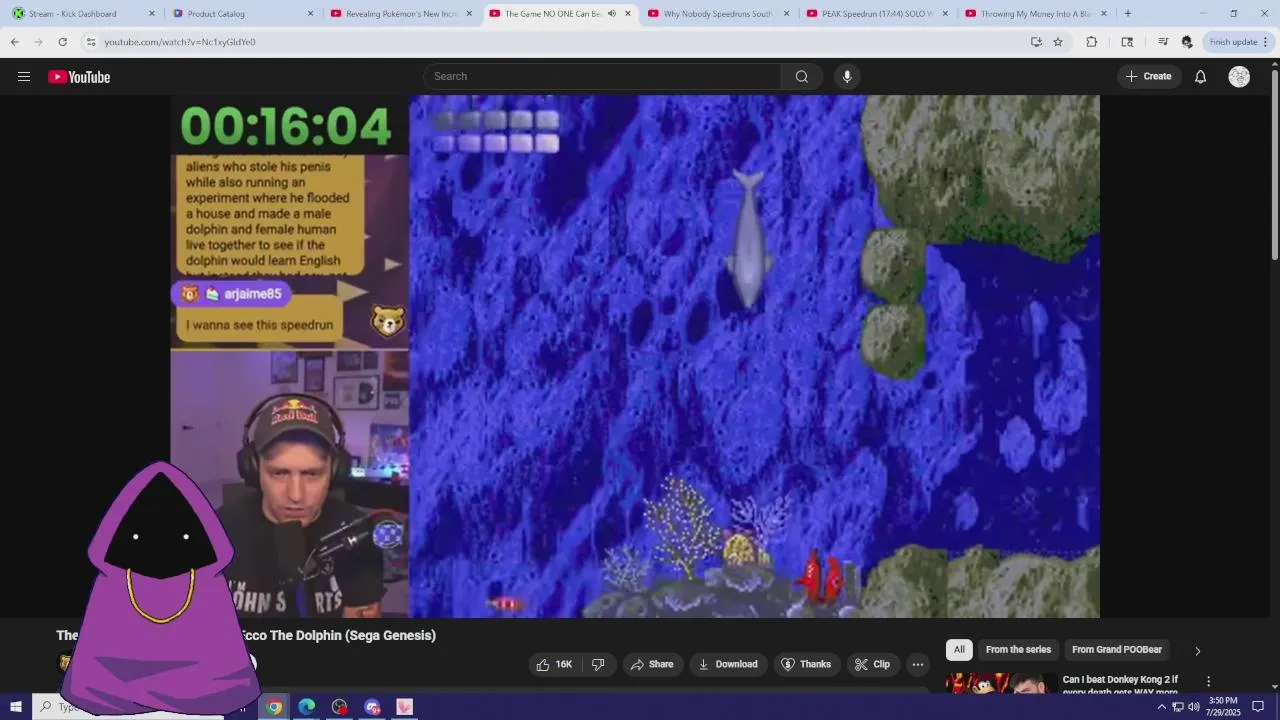
Task: Download this video
Action: tap(728, 664)
